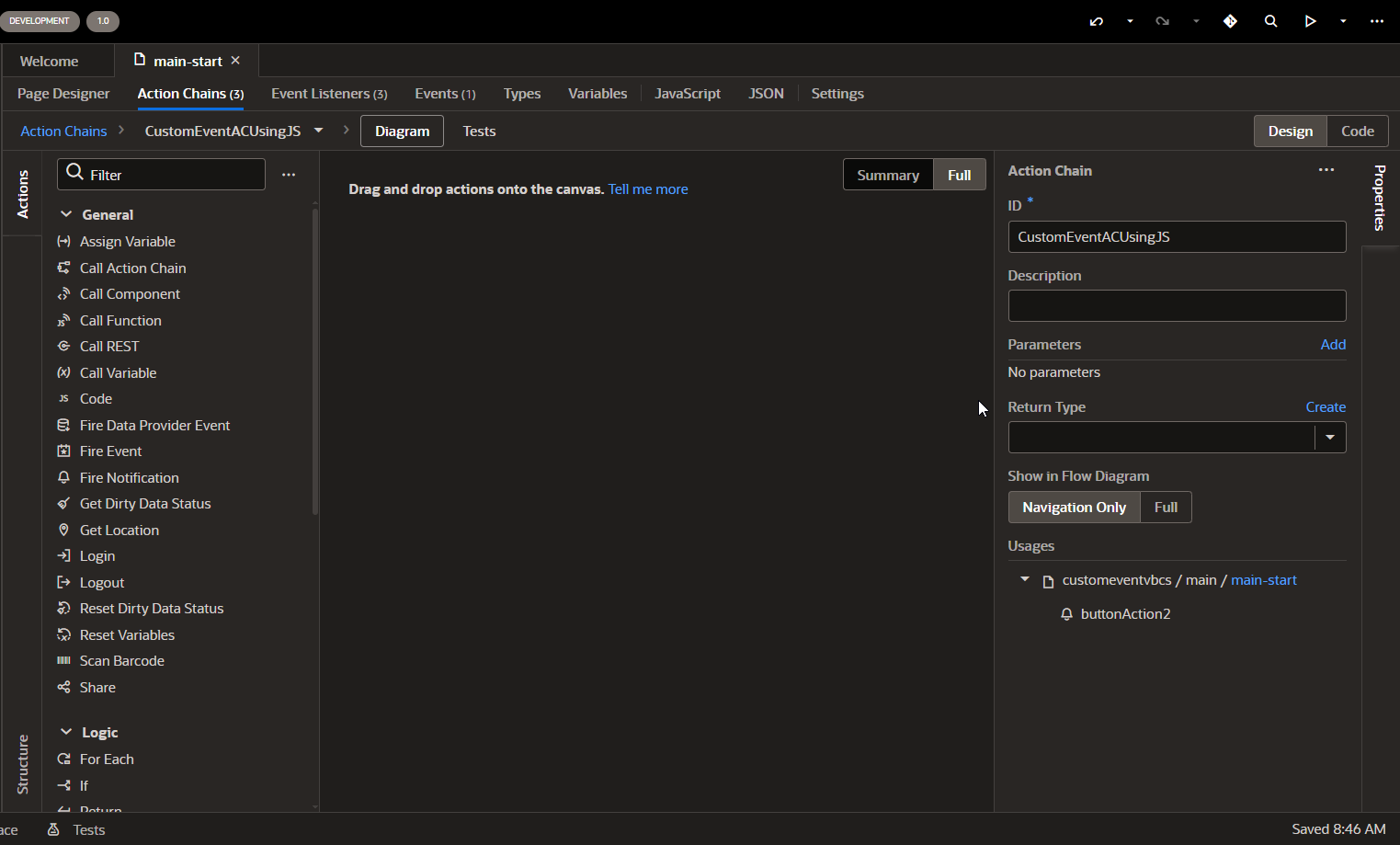This screenshot has width=1400, height=845.
Task: Select the Code action
Action: pyautogui.click(x=96, y=399)
